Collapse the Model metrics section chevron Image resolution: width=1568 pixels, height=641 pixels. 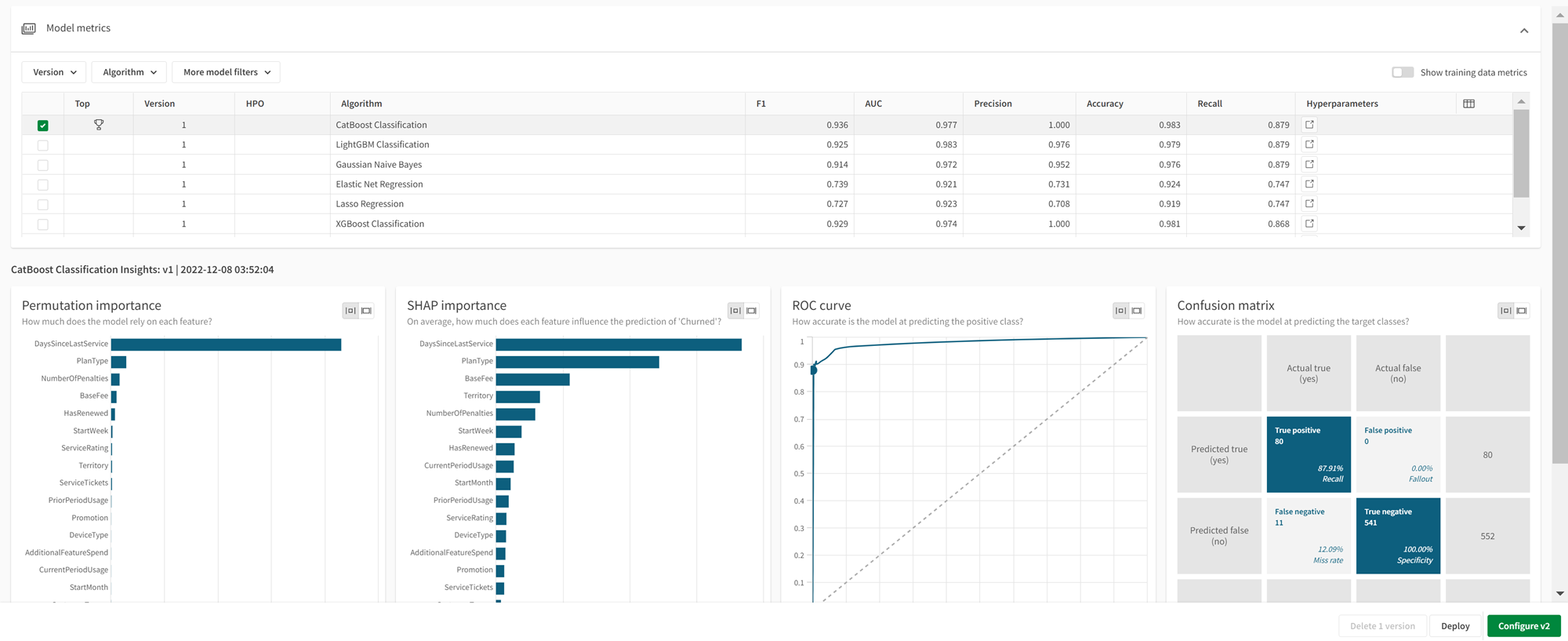coord(1524,31)
